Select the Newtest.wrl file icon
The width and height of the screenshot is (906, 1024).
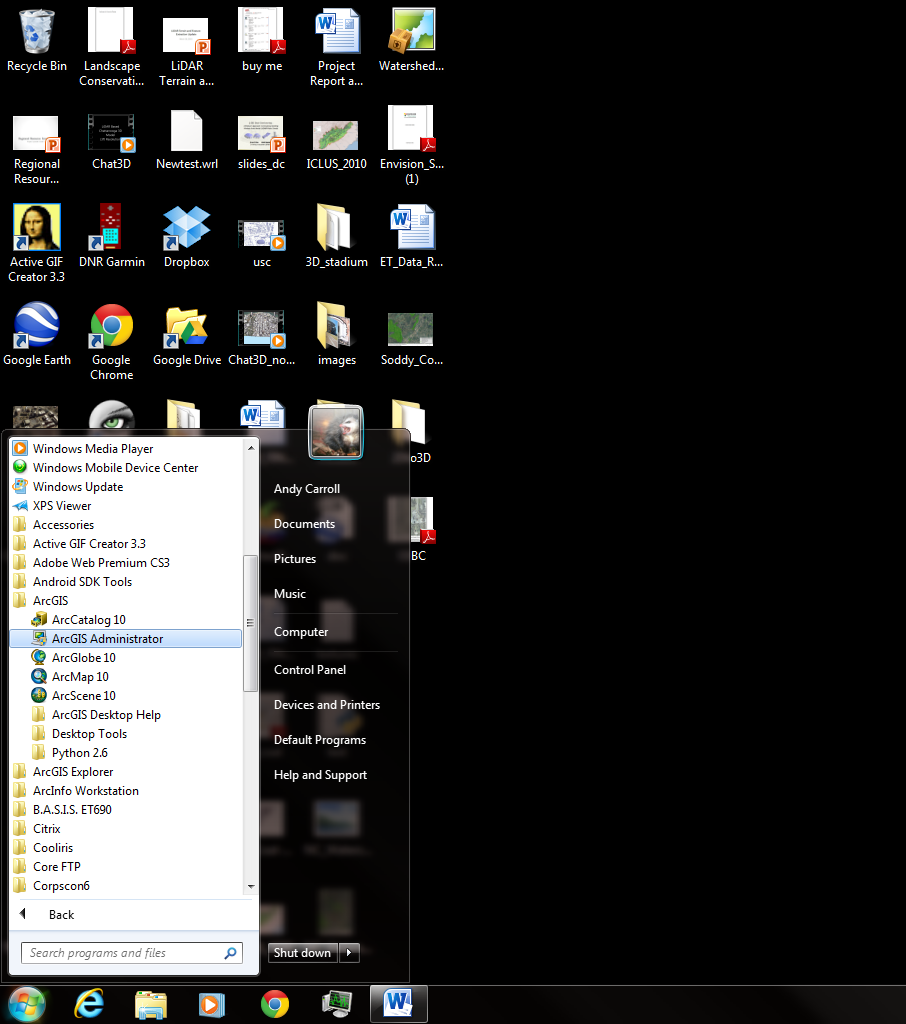(187, 140)
